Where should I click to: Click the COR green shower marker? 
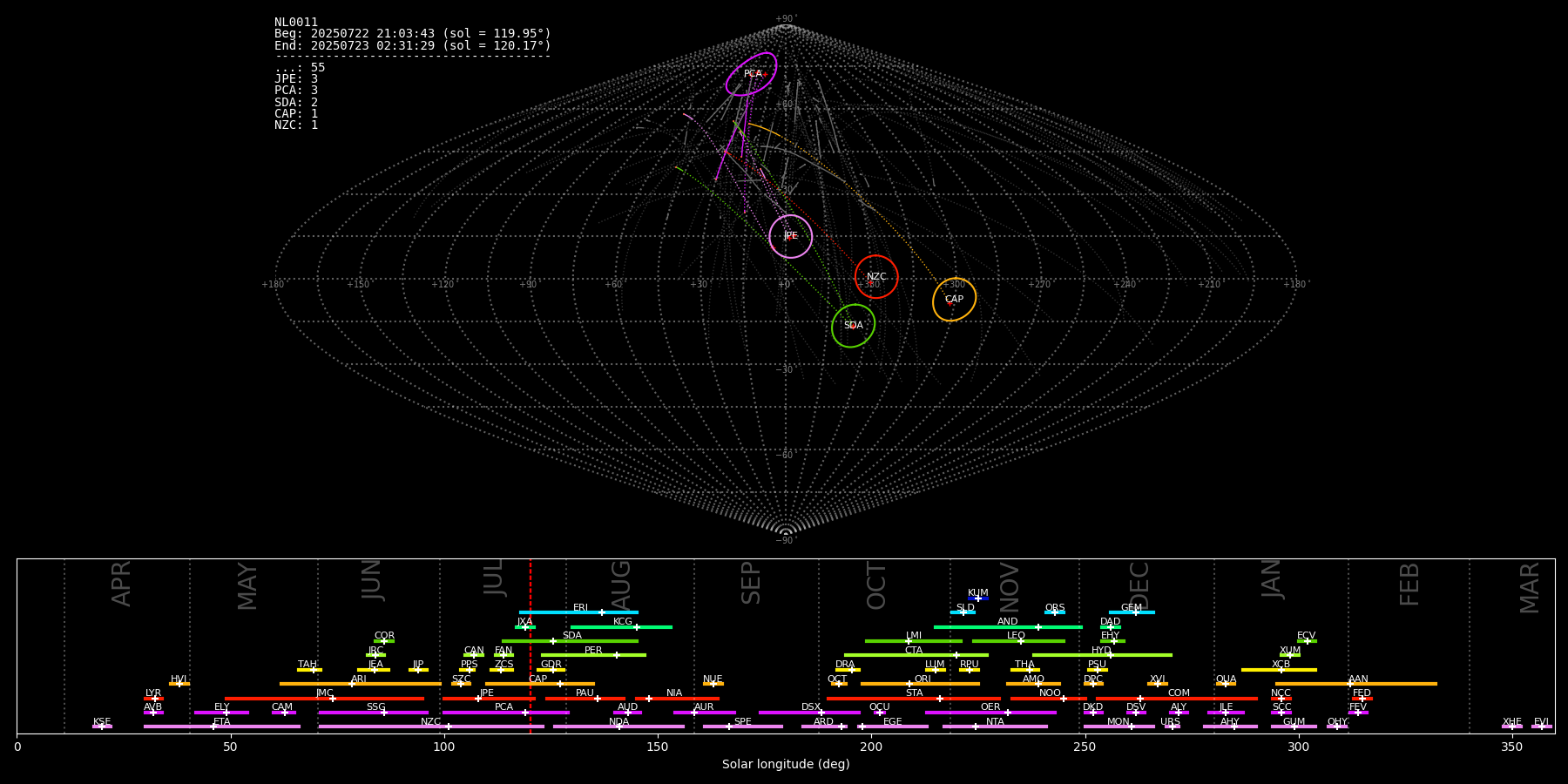pos(384,641)
